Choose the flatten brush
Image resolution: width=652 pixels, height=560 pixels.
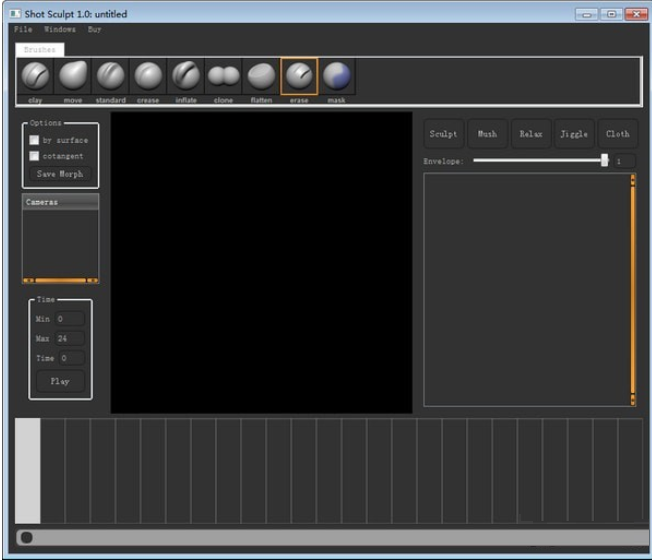(x=261, y=77)
